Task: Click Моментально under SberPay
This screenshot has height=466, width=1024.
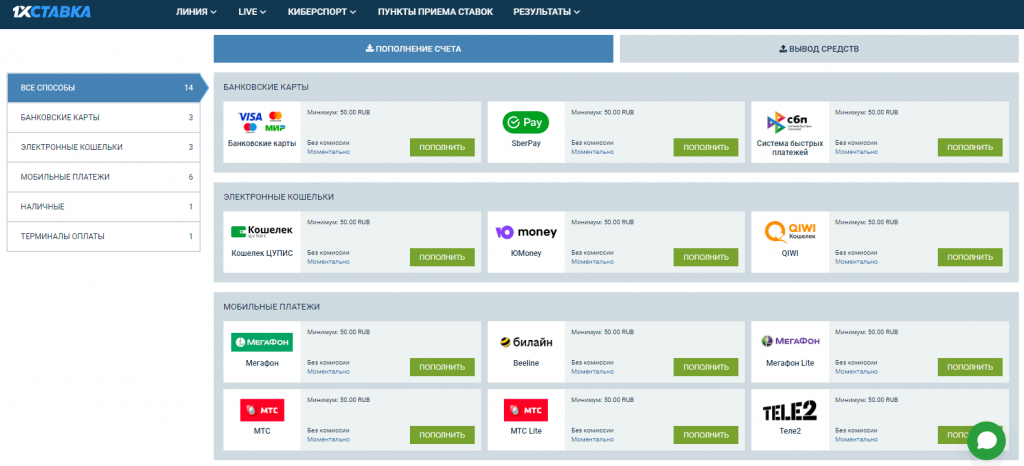Action: pyautogui.click(x=592, y=152)
